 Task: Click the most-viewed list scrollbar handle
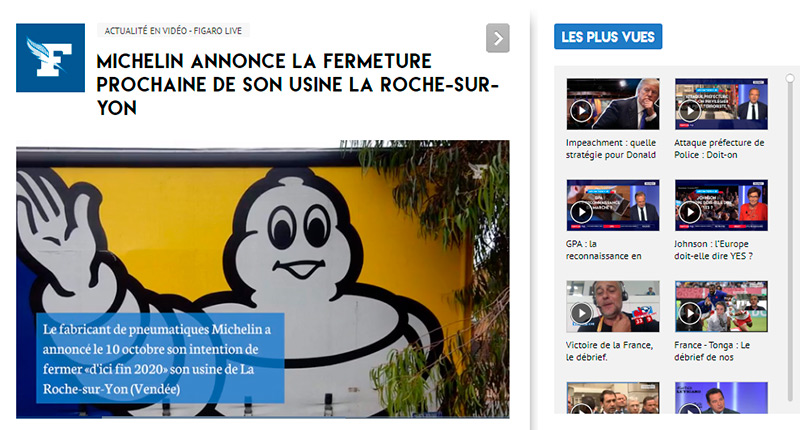coord(790,79)
